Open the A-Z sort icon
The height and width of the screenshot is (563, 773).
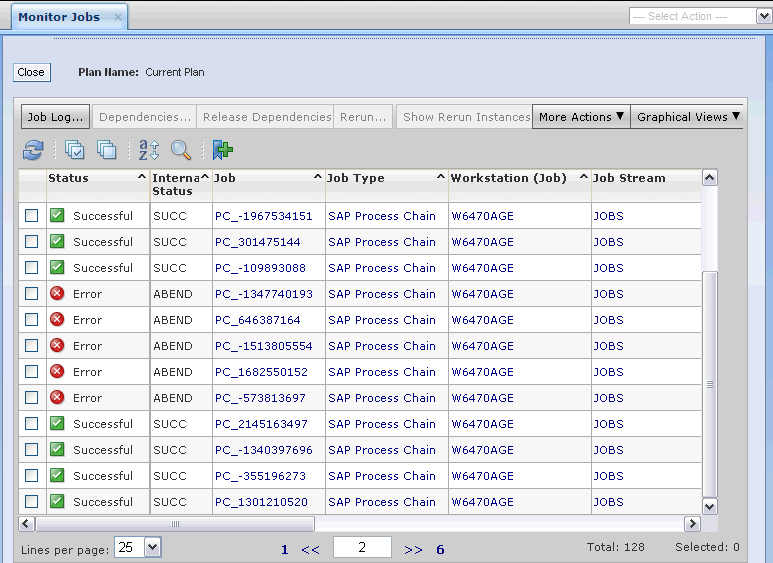pos(149,150)
